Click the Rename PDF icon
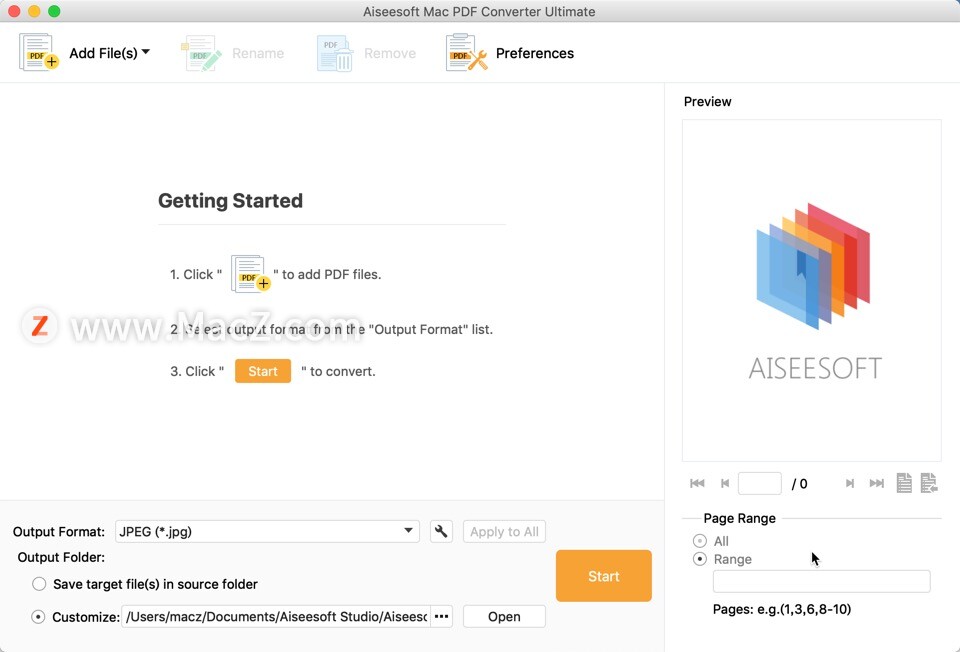The image size is (960, 652). [x=201, y=53]
